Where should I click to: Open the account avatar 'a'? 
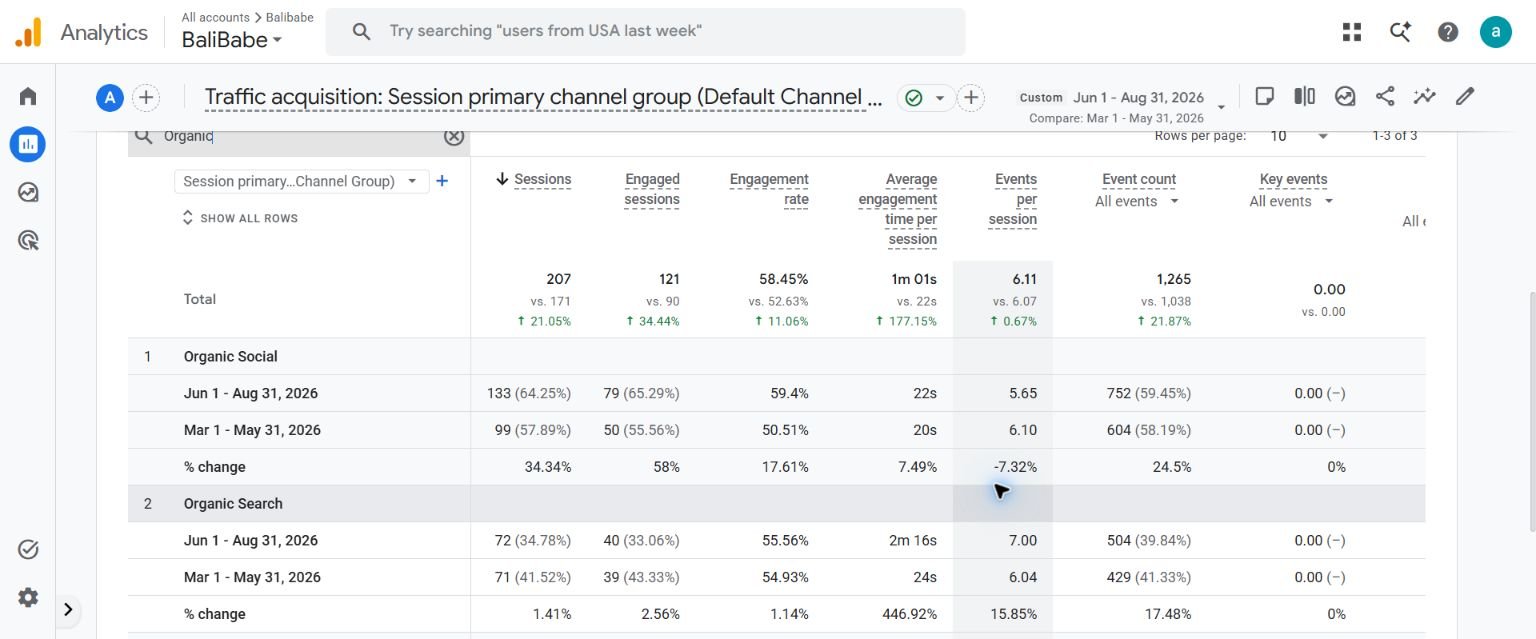(1496, 32)
